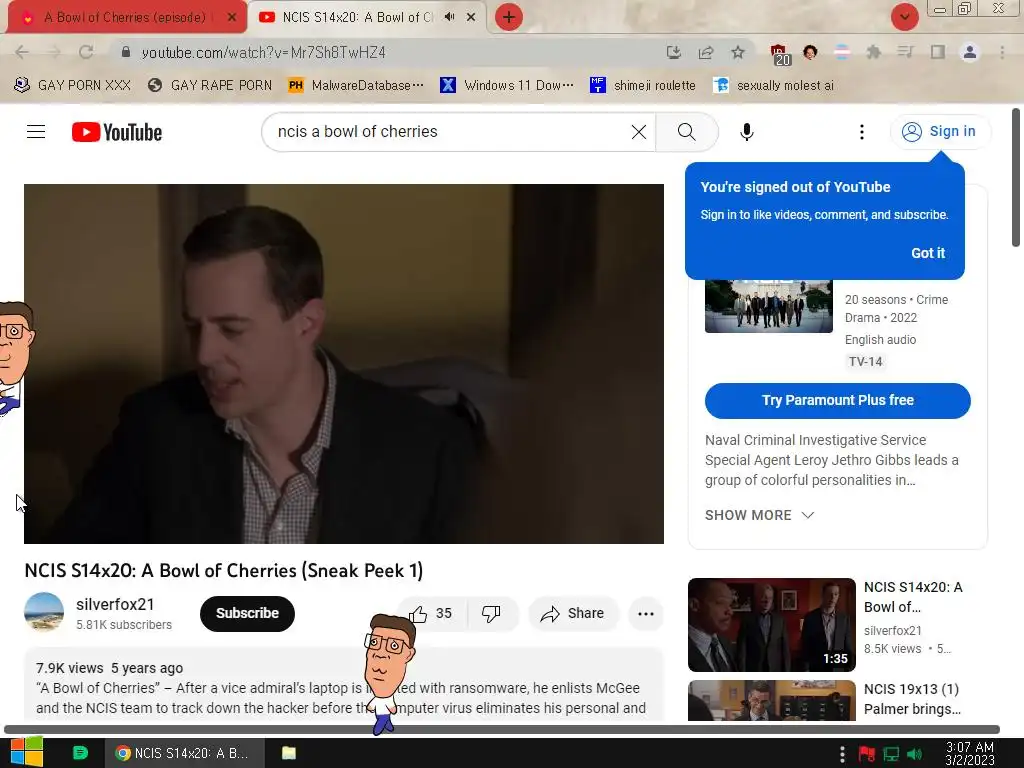
Task: Open the Extensions puzzle menu
Action: (873, 52)
